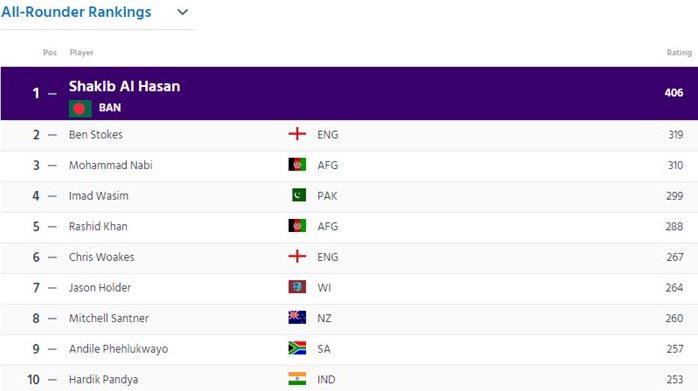Select the Chris Woakes player name
This screenshot has width=698, height=391.
coord(101,257)
